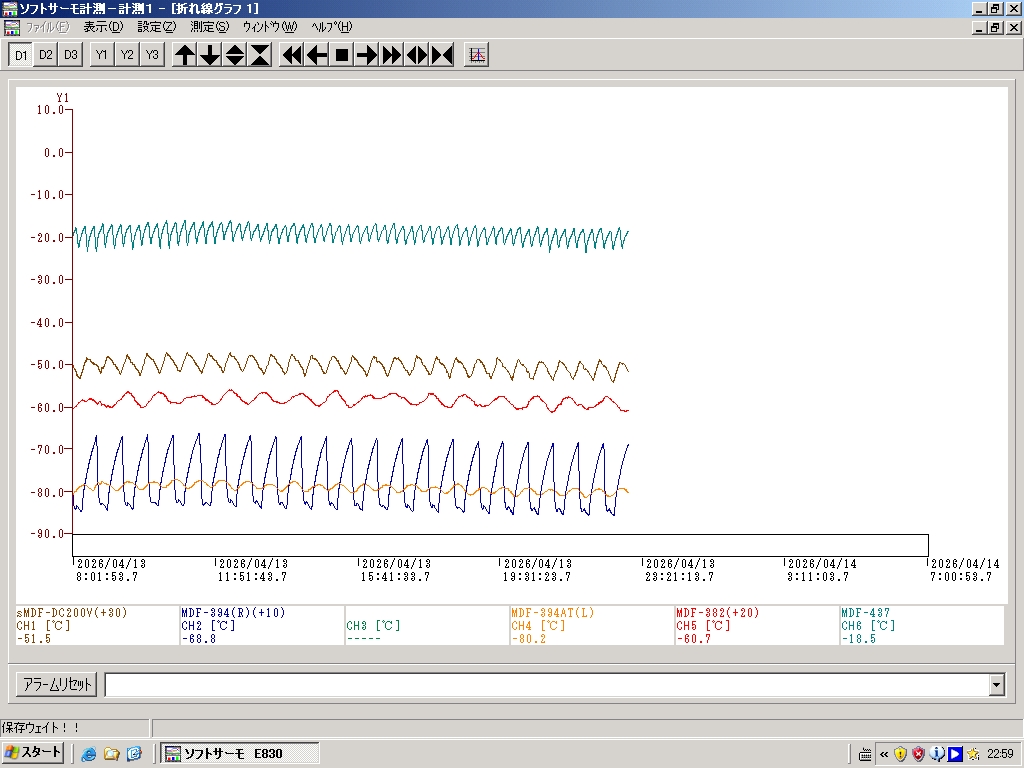The width and height of the screenshot is (1024, 768).
Task: Click the scroll-up arrow toolbar icon
Action: coord(185,55)
